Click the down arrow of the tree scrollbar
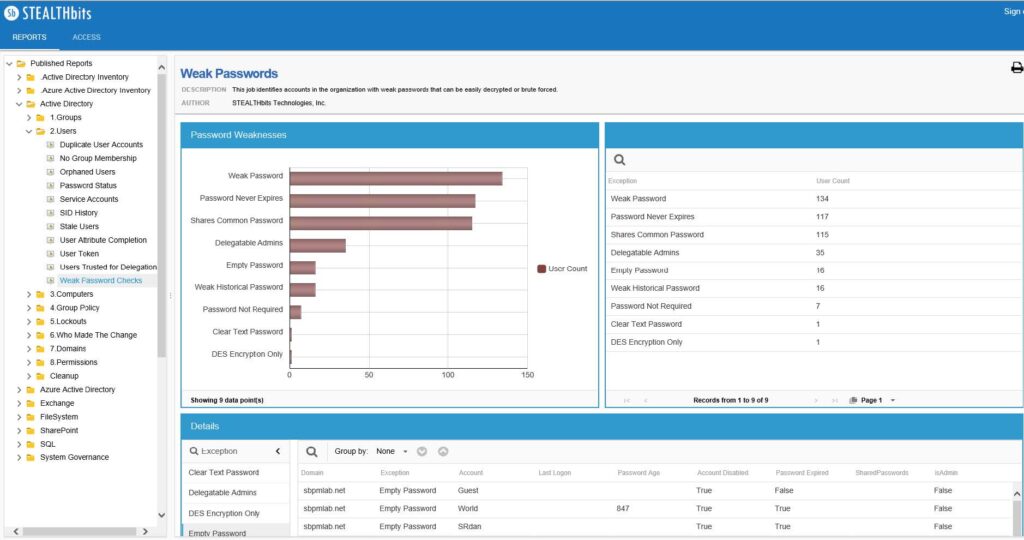Screen dimensions: 1024x540 [x=161, y=515]
